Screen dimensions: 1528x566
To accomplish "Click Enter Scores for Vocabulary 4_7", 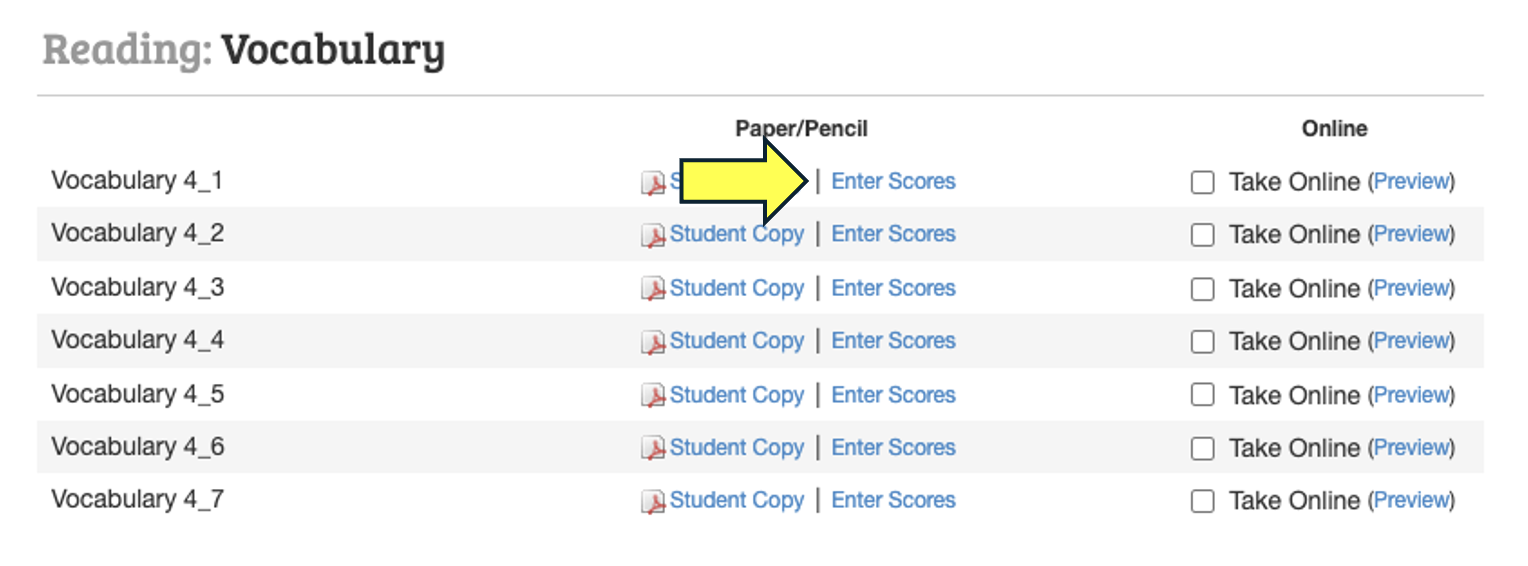I will click(x=893, y=500).
